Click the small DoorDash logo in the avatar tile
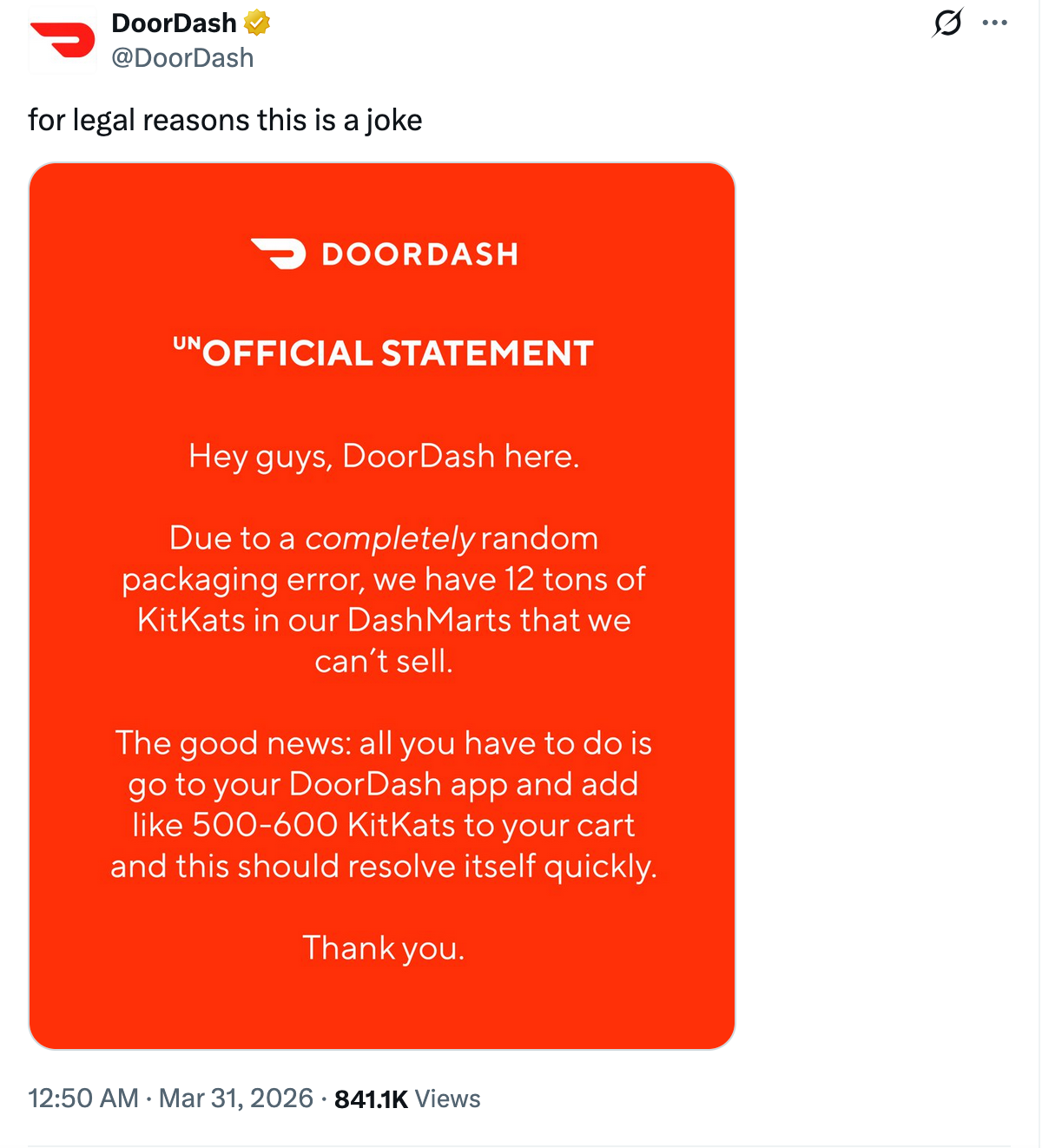The width and height of the screenshot is (1042, 1148). [63, 38]
